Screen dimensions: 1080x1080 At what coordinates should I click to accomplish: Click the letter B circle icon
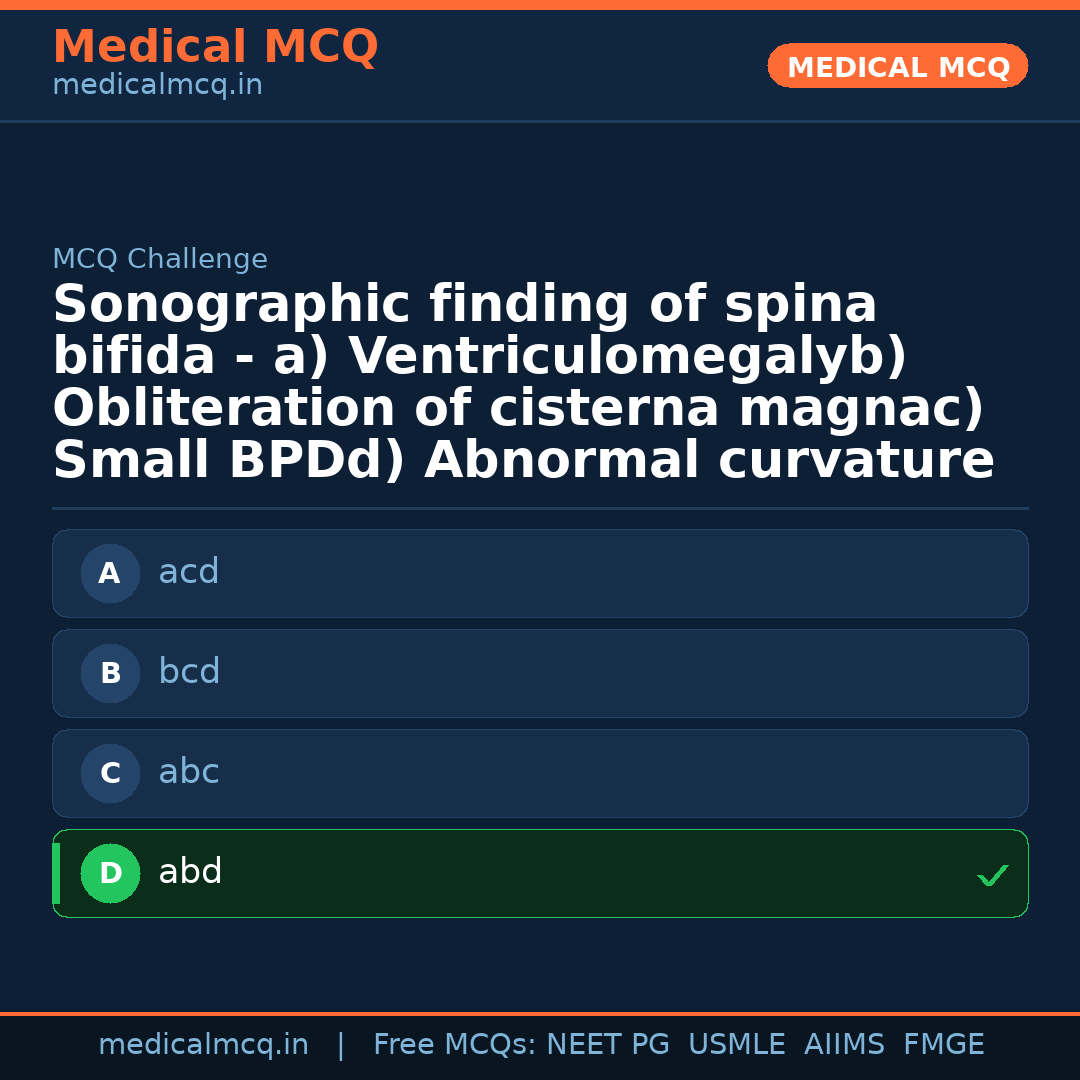[110, 674]
